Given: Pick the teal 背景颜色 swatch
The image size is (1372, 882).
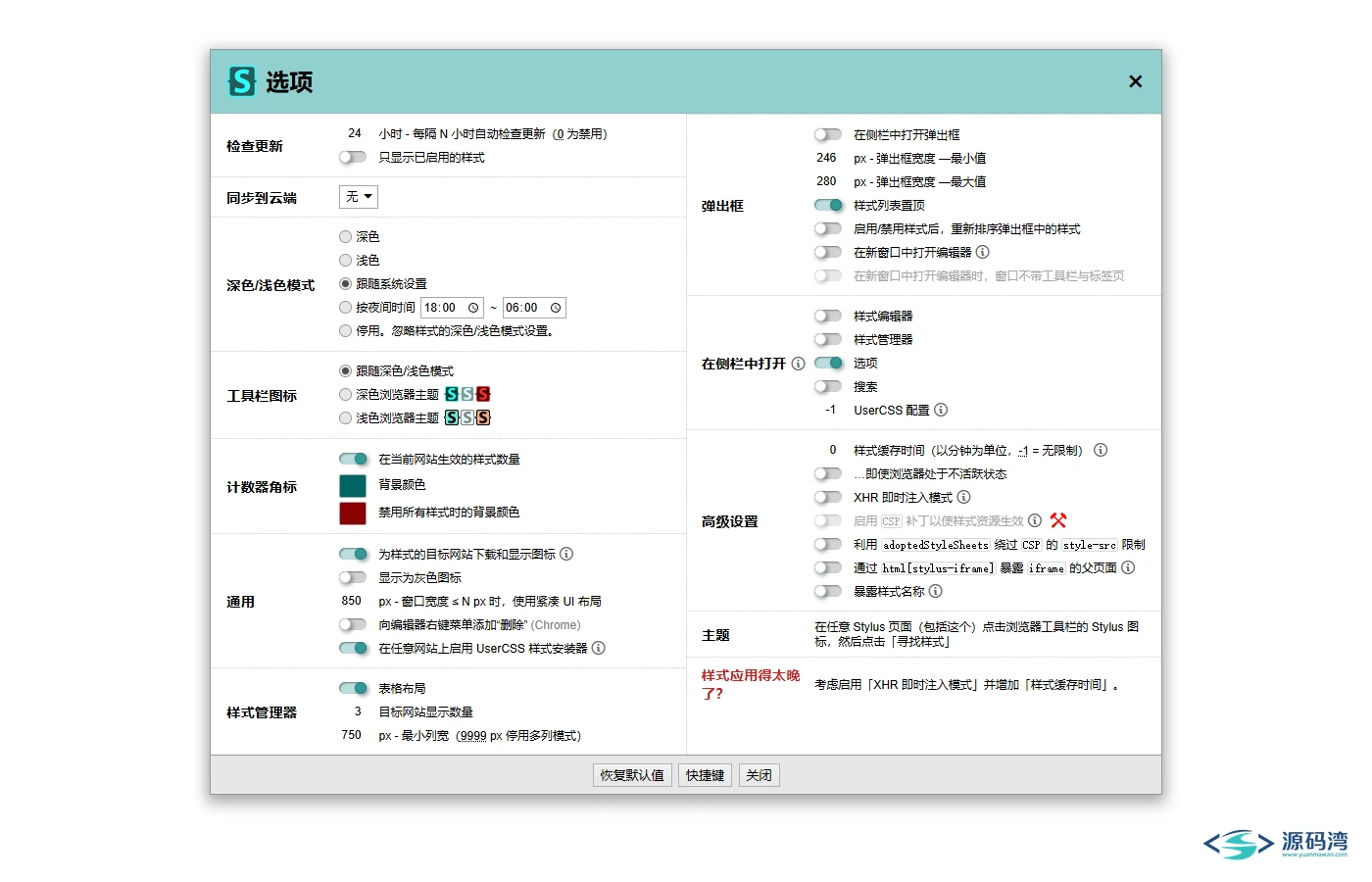Looking at the screenshot, I should tap(353, 485).
